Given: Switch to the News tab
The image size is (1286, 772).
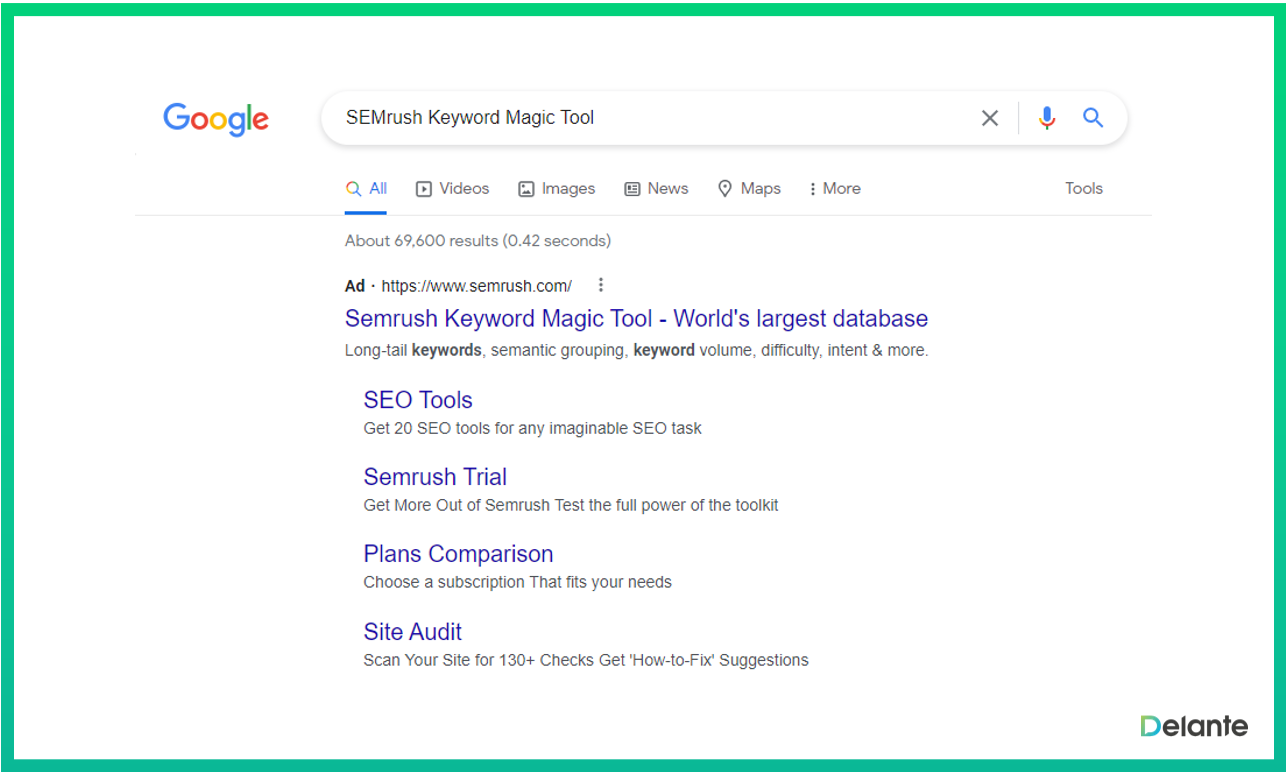Looking at the screenshot, I should click(656, 188).
